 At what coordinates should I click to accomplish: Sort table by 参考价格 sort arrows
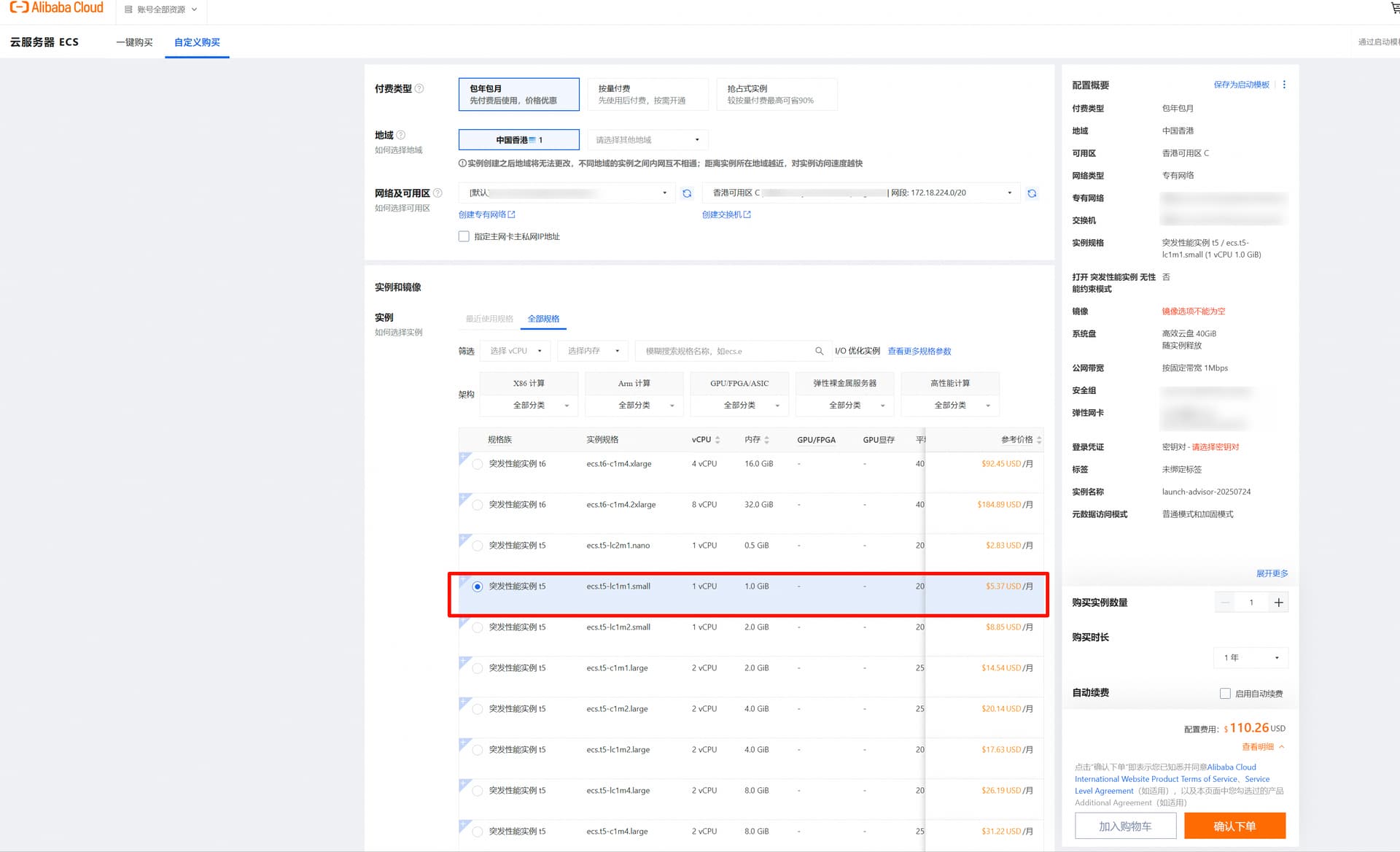coord(1038,440)
